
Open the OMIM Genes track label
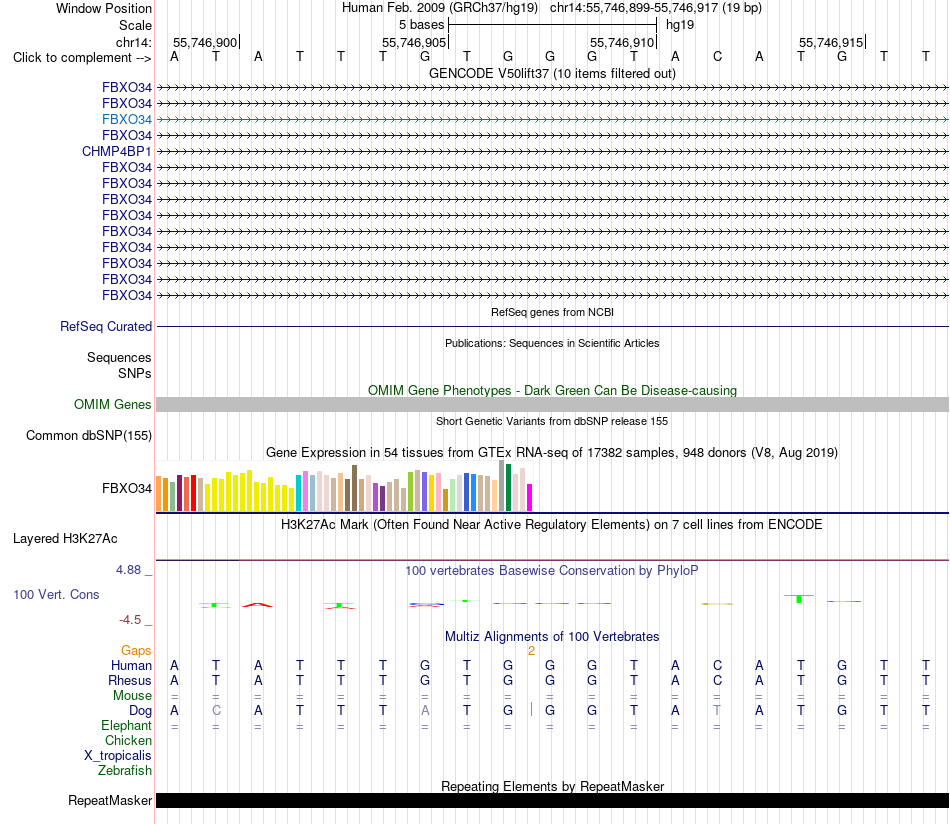(113, 404)
